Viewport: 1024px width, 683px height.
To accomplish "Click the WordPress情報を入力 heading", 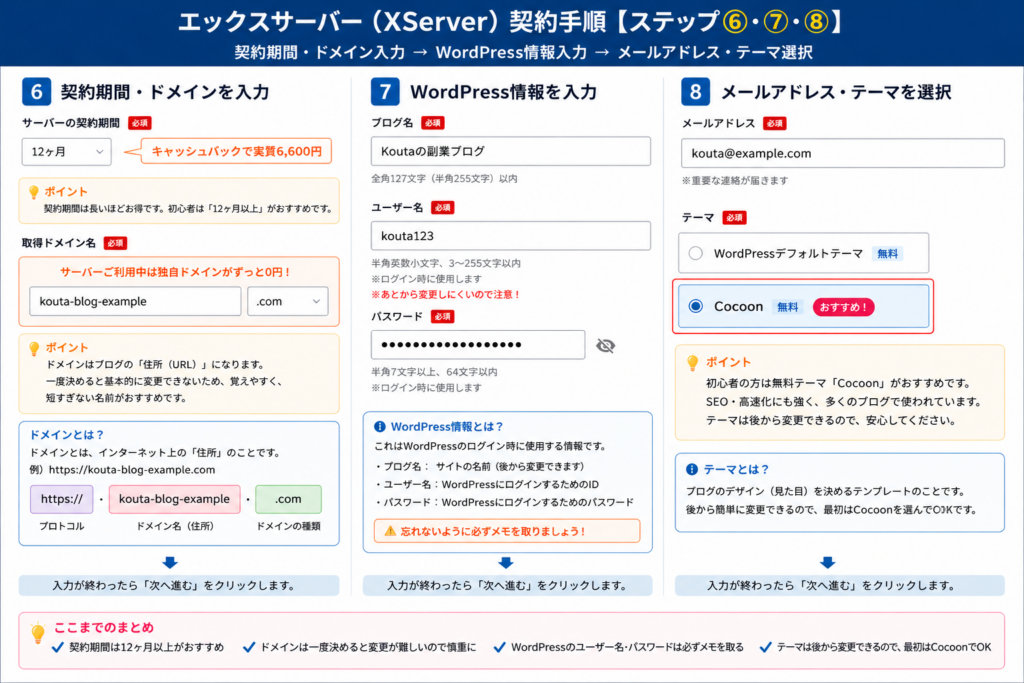I will 504,91.
